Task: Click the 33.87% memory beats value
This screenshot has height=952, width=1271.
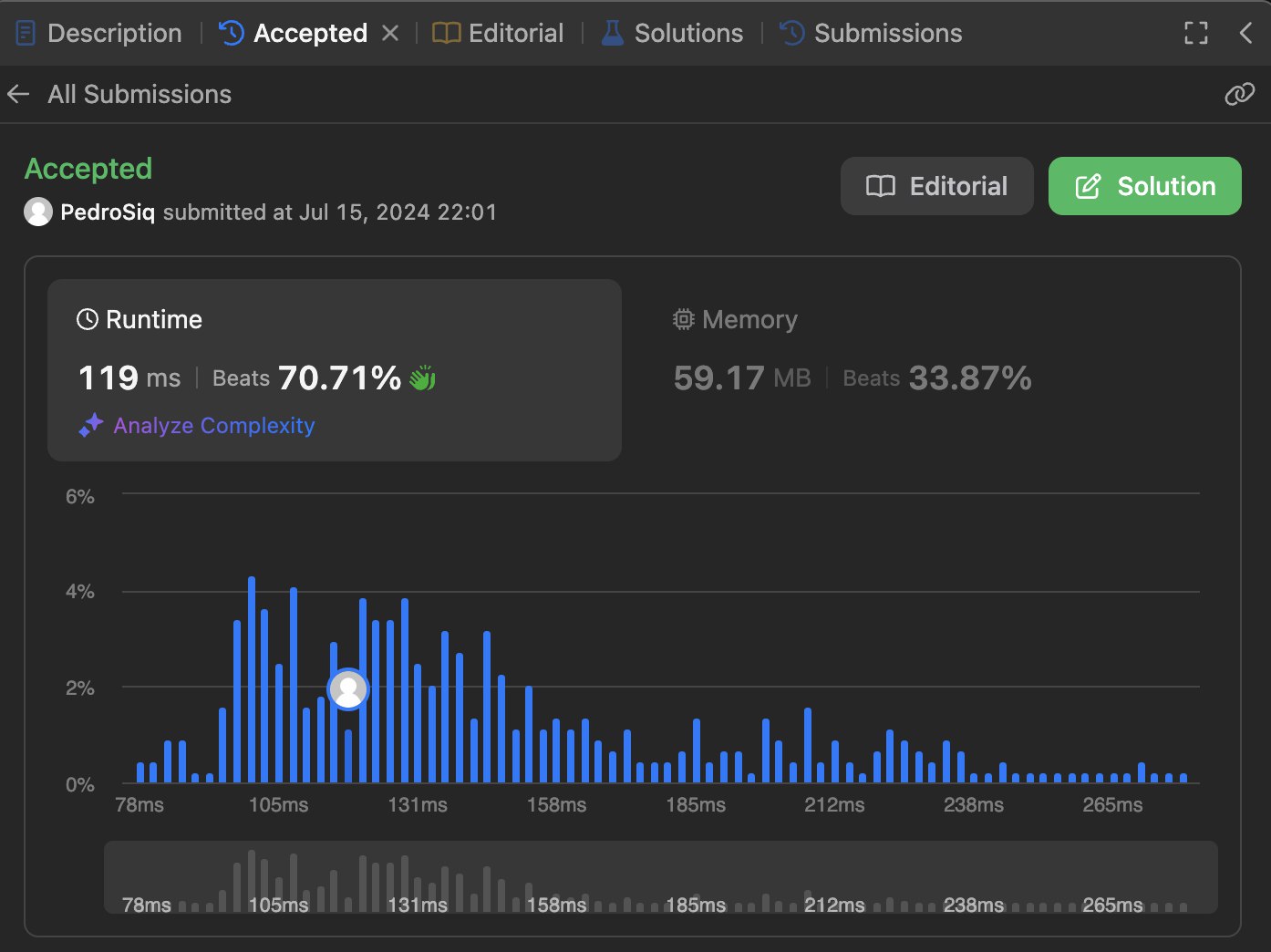Action: coord(970,378)
